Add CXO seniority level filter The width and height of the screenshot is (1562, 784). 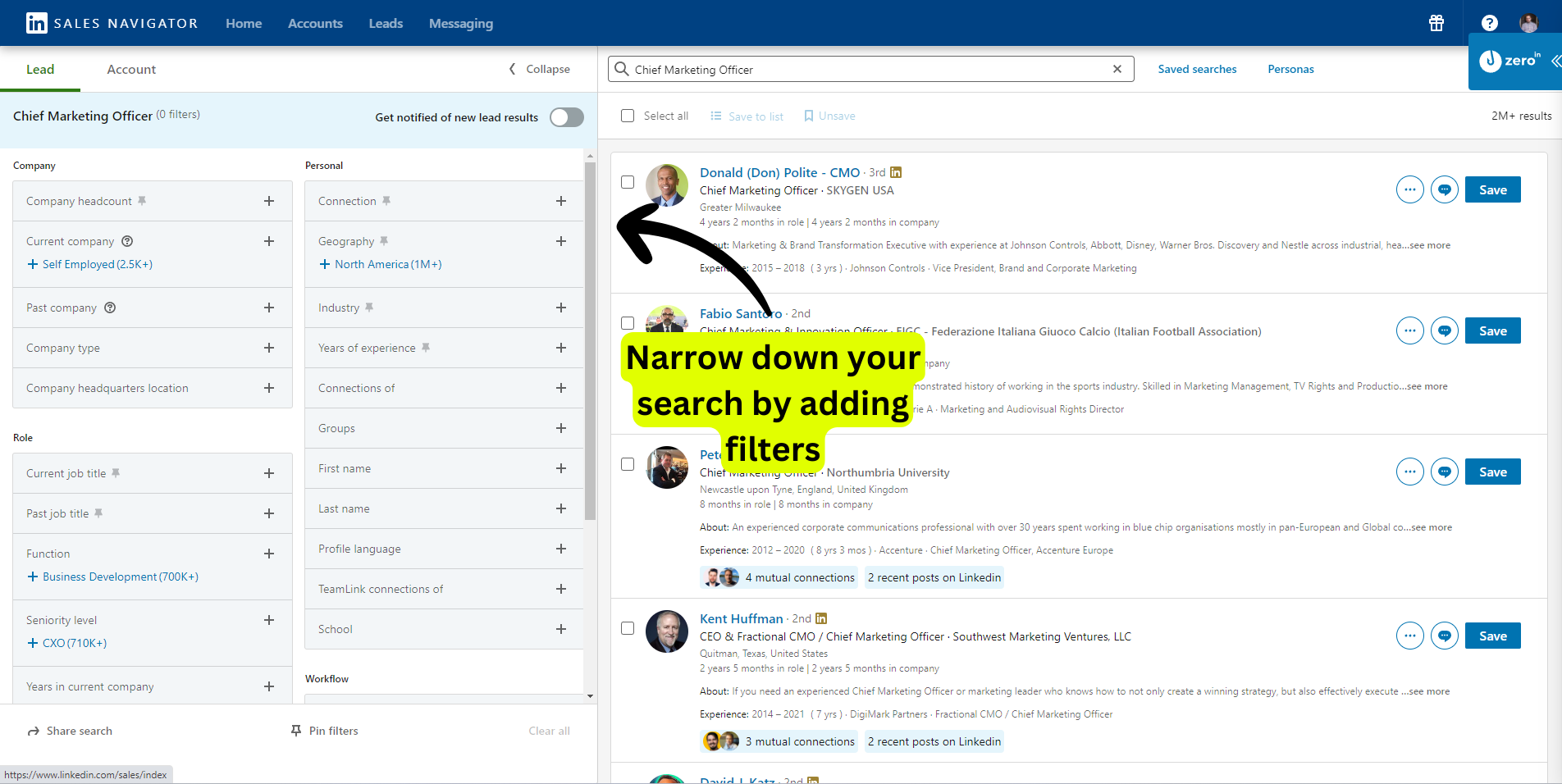tap(67, 643)
